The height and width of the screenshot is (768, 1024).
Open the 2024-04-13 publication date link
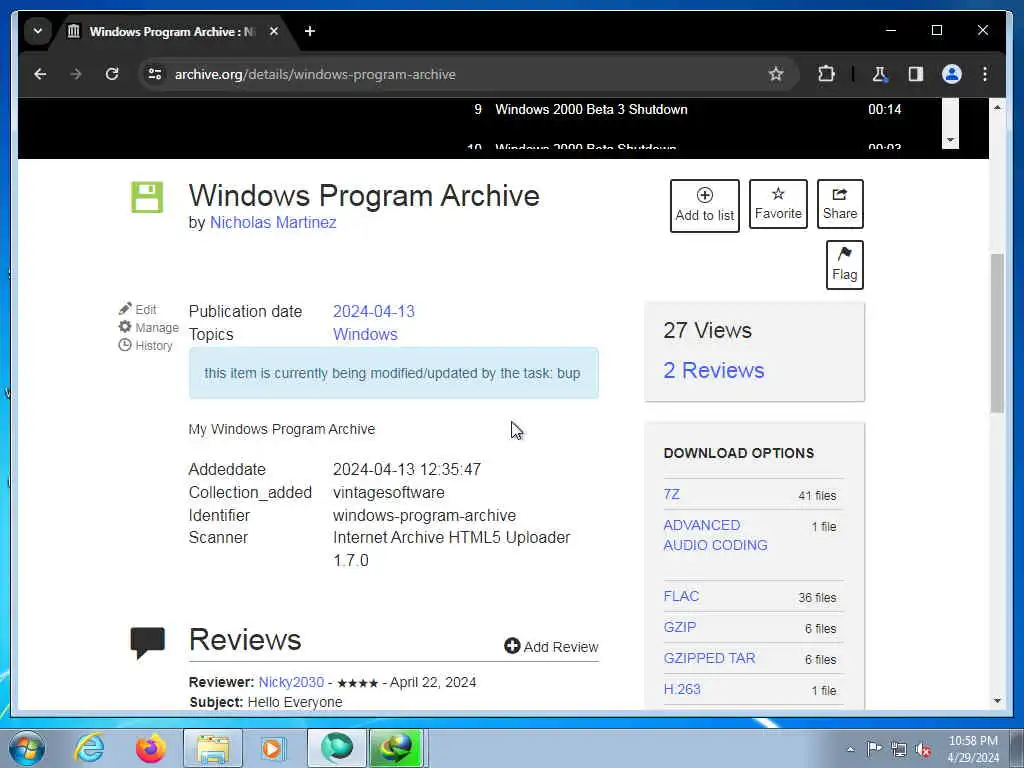click(x=374, y=312)
